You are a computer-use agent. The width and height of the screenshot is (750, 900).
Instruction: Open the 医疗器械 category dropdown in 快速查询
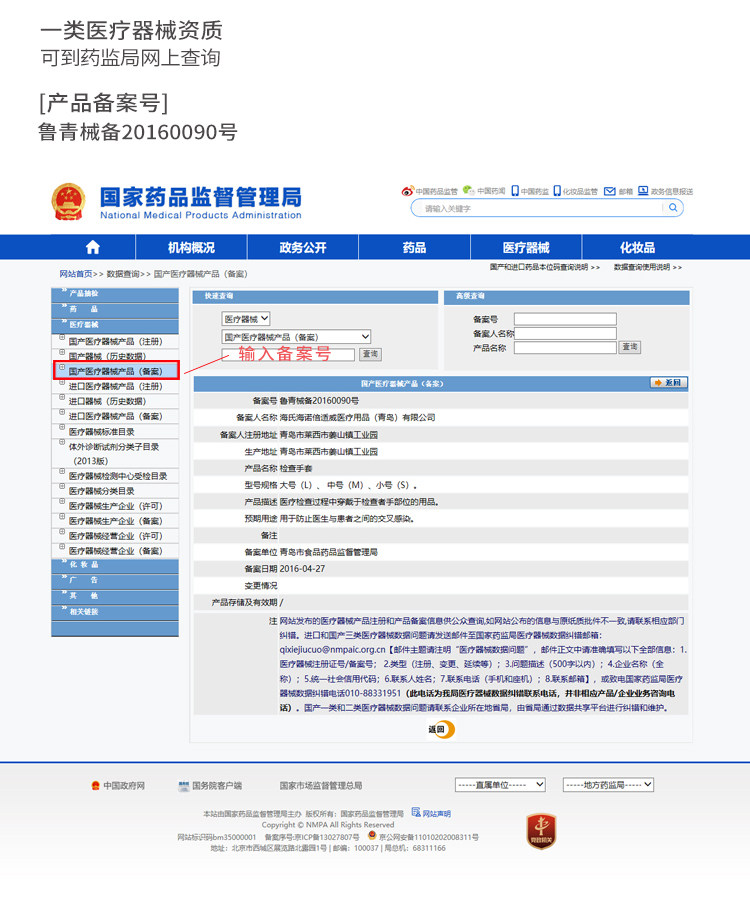(x=246, y=319)
